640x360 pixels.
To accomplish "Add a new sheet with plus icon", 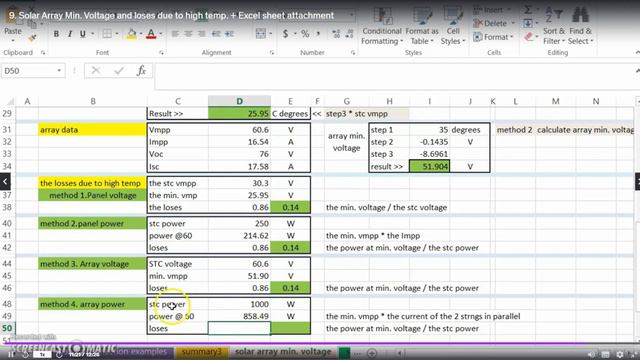I will pos(372,353).
